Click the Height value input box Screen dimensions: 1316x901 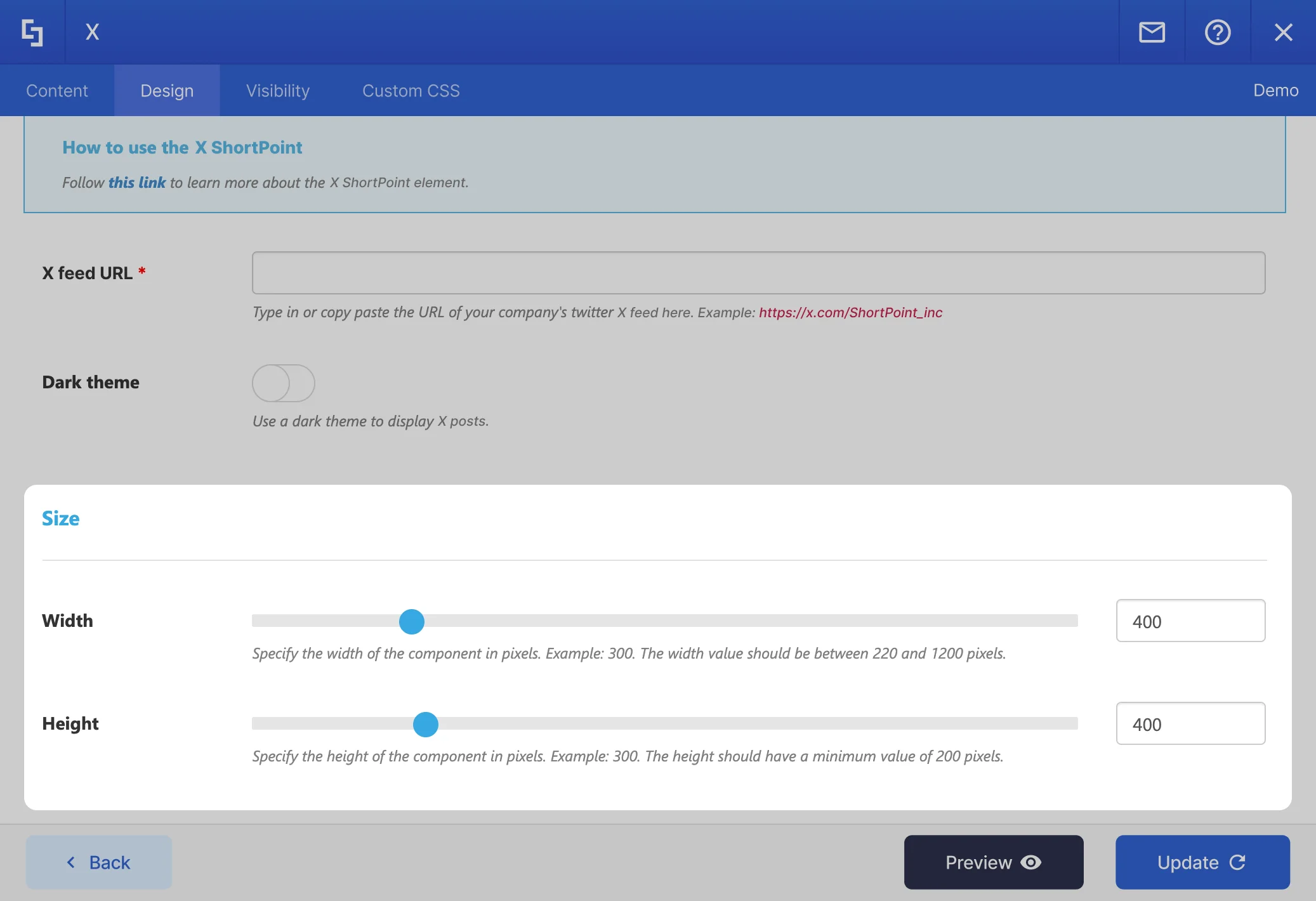pos(1190,723)
